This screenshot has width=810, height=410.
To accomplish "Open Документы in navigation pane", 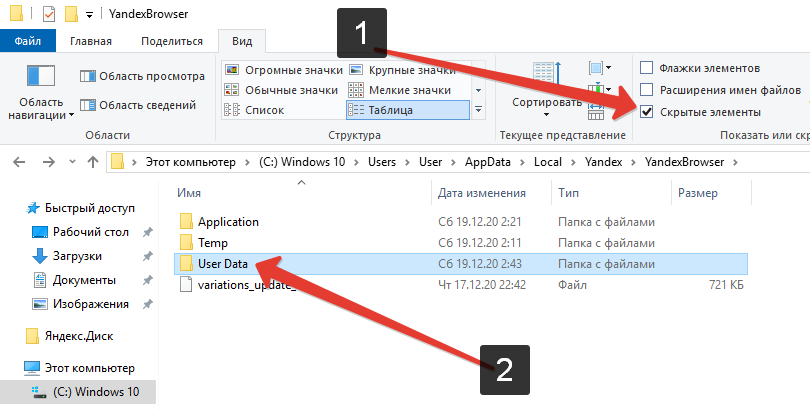I will (84, 280).
